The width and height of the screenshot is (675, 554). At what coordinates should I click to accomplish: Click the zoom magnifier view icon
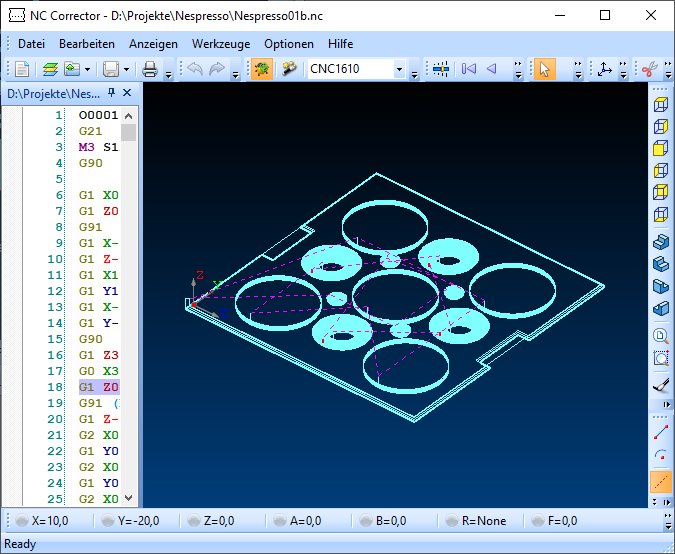(x=660, y=336)
